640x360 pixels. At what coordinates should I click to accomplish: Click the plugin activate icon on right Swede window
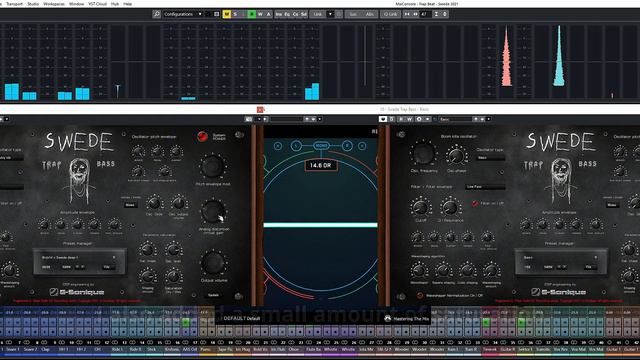pyautogui.click(x=383, y=119)
